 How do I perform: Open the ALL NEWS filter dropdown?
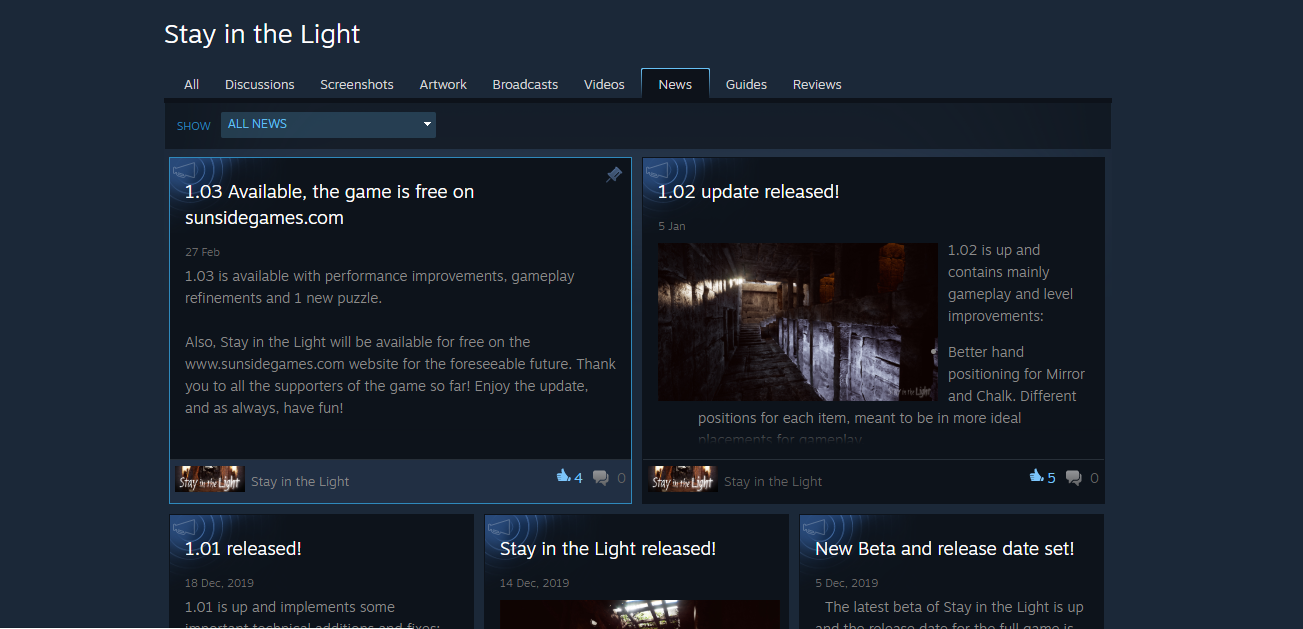pyautogui.click(x=328, y=125)
